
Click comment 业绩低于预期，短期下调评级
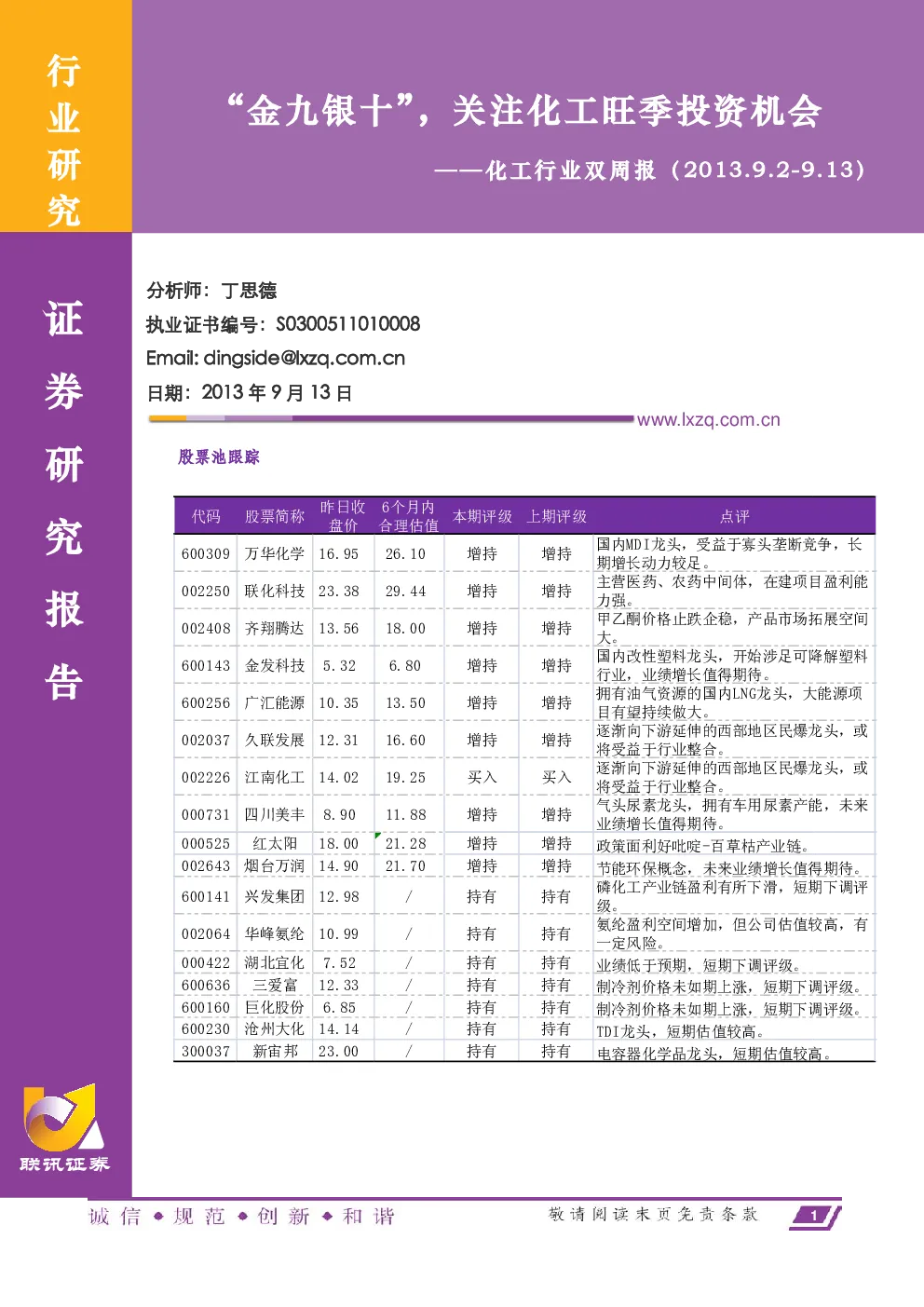pos(700,965)
